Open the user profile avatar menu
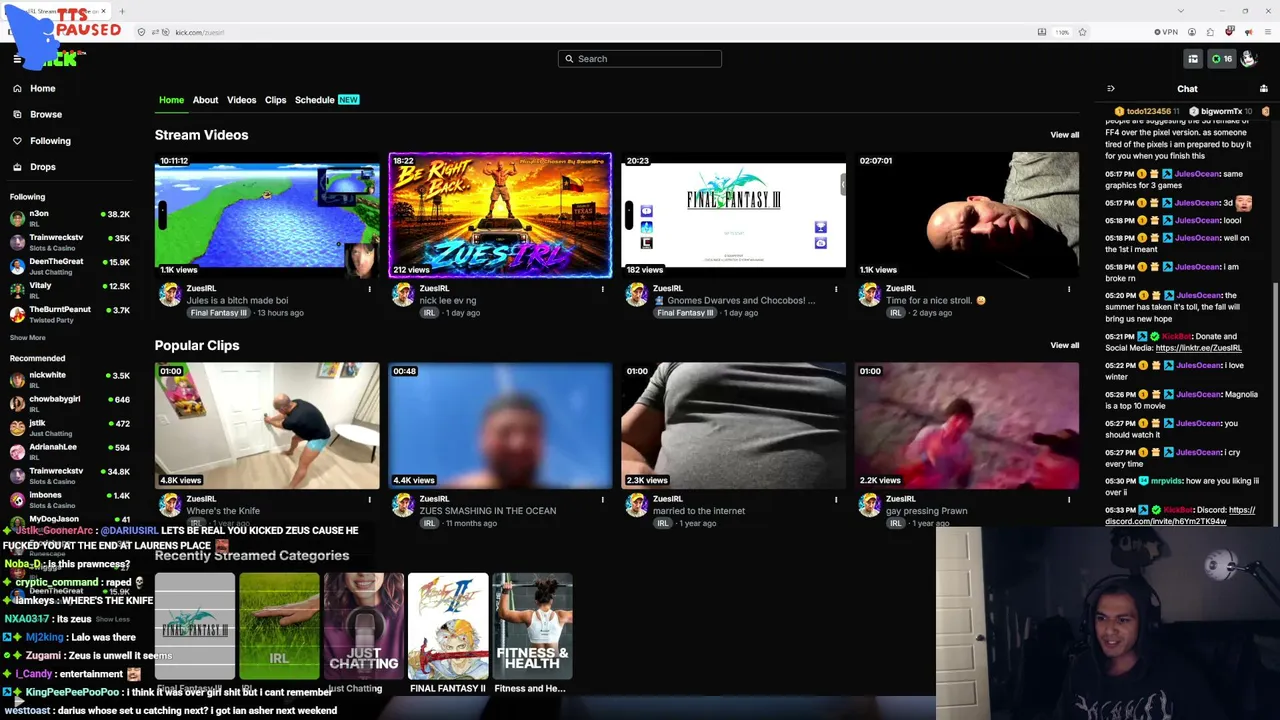This screenshot has height=720, width=1280. pos(1248,59)
